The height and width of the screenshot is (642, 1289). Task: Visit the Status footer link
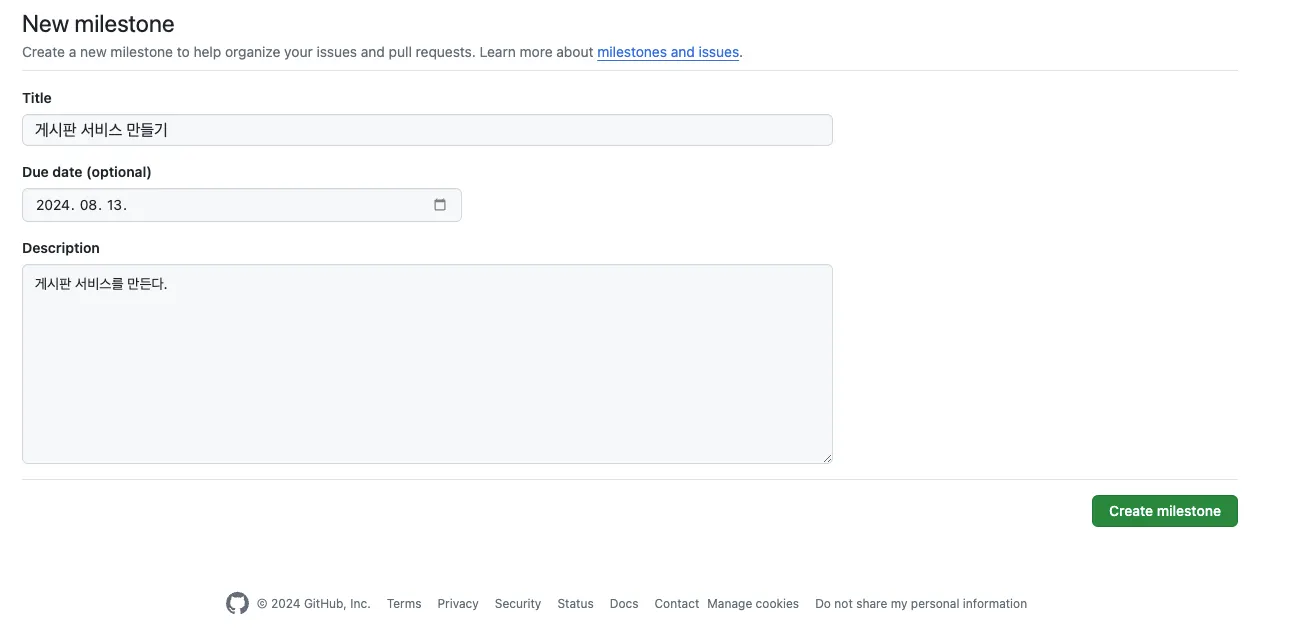click(575, 604)
